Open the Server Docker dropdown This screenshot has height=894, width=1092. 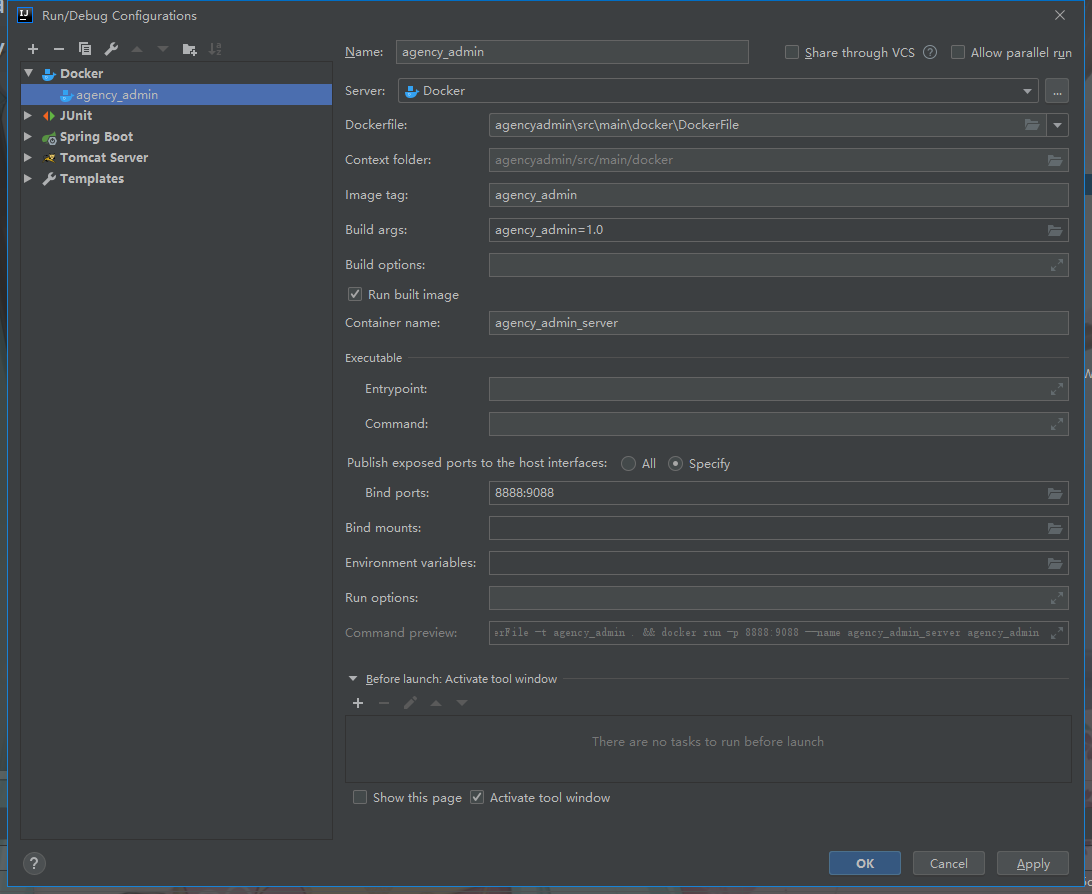point(718,91)
